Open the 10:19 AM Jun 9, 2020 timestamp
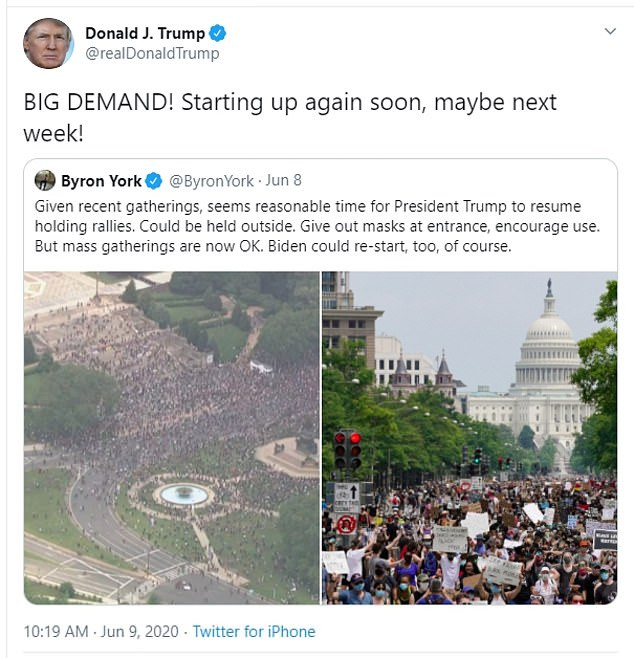Screen dimensions: 634x658 tap(101, 632)
